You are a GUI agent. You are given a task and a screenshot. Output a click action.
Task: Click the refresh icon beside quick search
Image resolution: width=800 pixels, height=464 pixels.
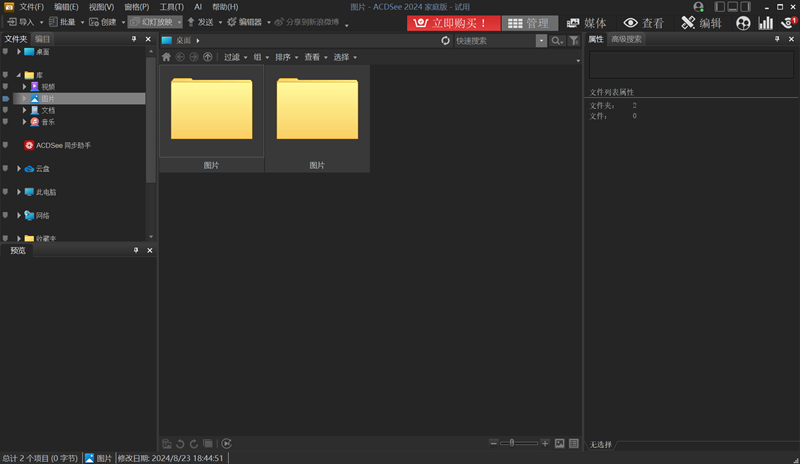(446, 41)
